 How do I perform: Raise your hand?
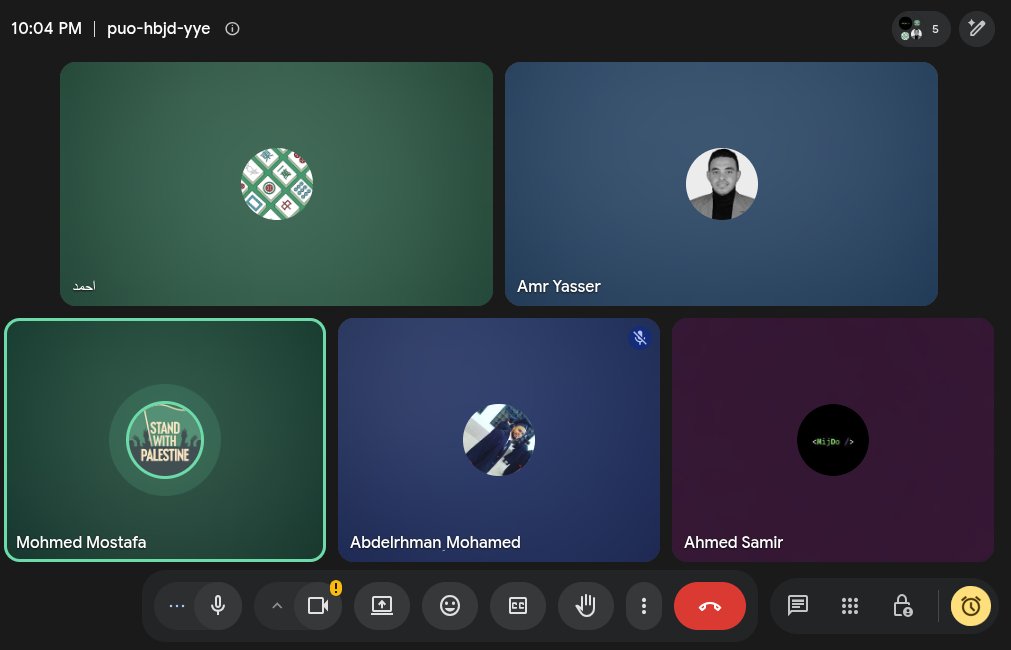[585, 606]
